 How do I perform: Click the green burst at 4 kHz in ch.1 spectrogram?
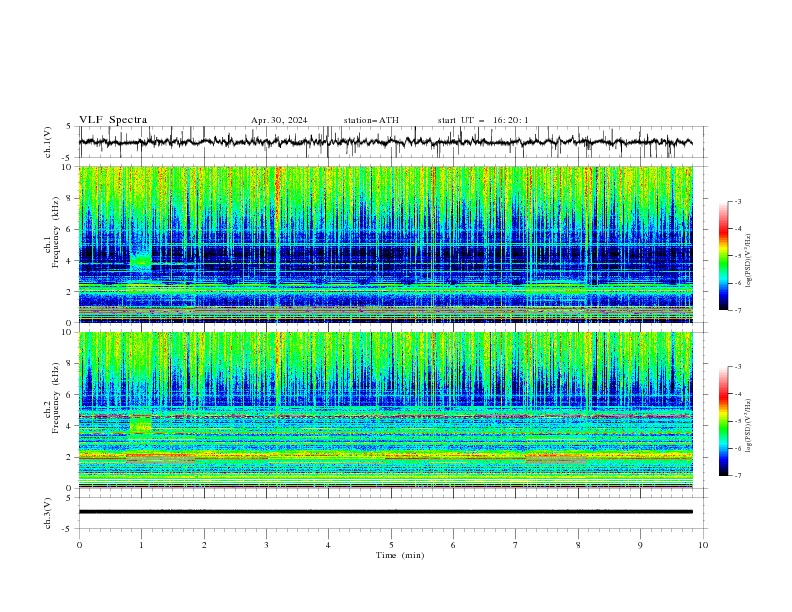(x=141, y=261)
